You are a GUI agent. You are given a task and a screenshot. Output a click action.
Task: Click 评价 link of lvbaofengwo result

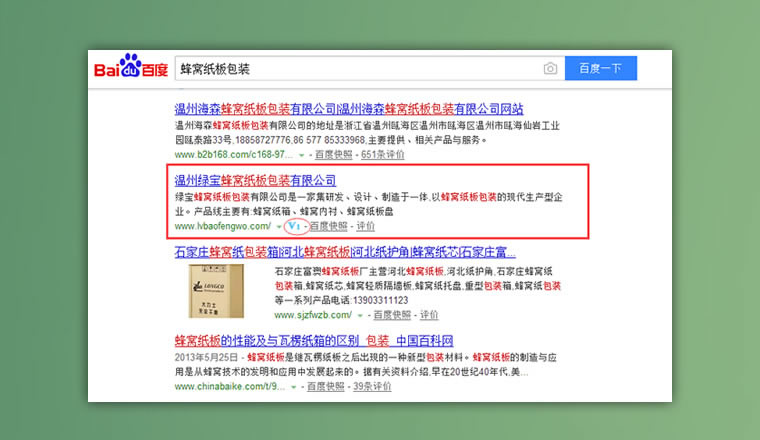pos(365,226)
